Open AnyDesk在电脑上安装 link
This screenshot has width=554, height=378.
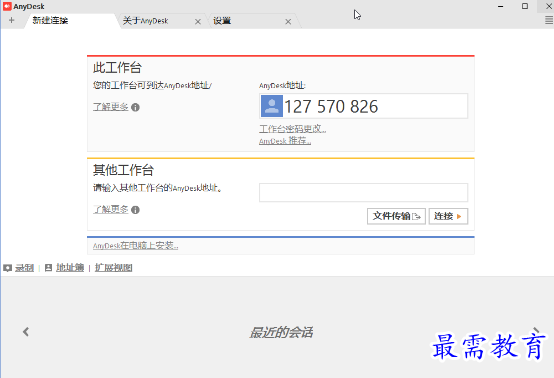[135, 246]
